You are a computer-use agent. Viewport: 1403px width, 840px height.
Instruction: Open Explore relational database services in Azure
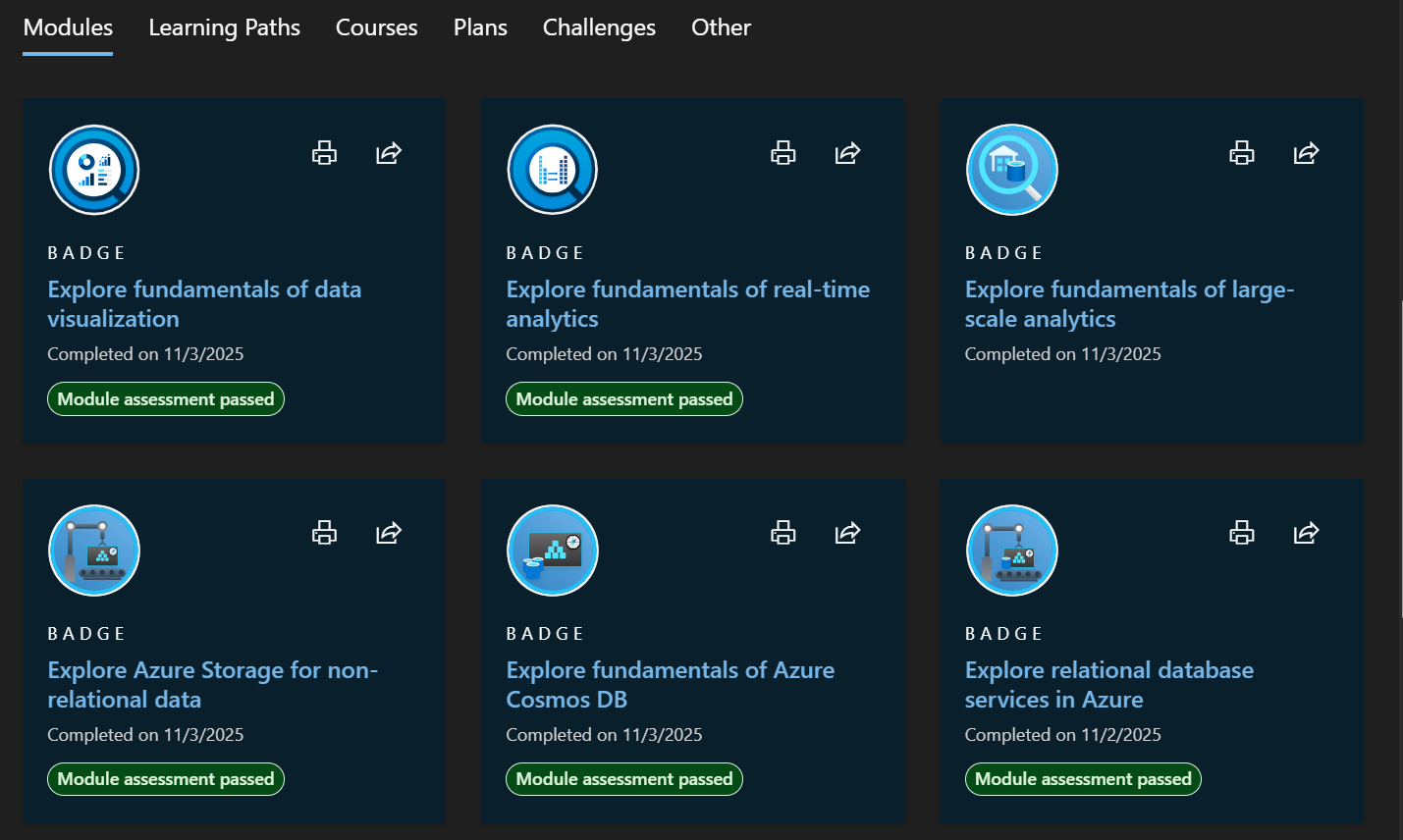click(1108, 685)
